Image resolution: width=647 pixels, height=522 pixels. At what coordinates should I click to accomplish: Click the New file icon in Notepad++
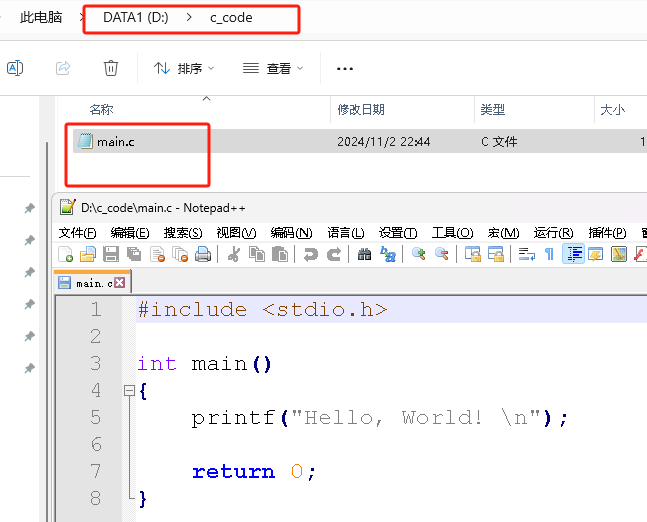pos(66,254)
